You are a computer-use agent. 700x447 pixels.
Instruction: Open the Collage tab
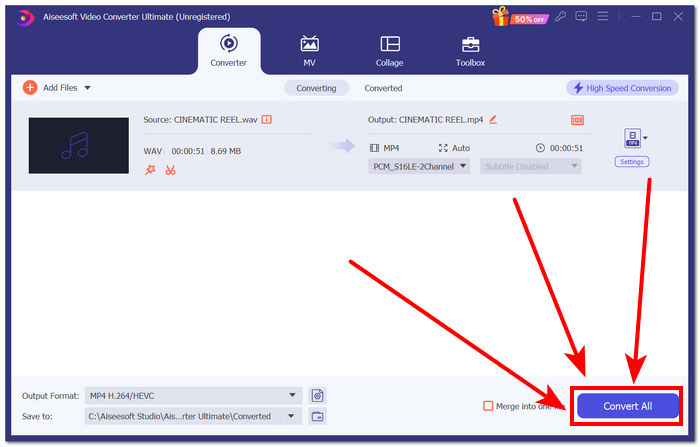tap(390, 50)
